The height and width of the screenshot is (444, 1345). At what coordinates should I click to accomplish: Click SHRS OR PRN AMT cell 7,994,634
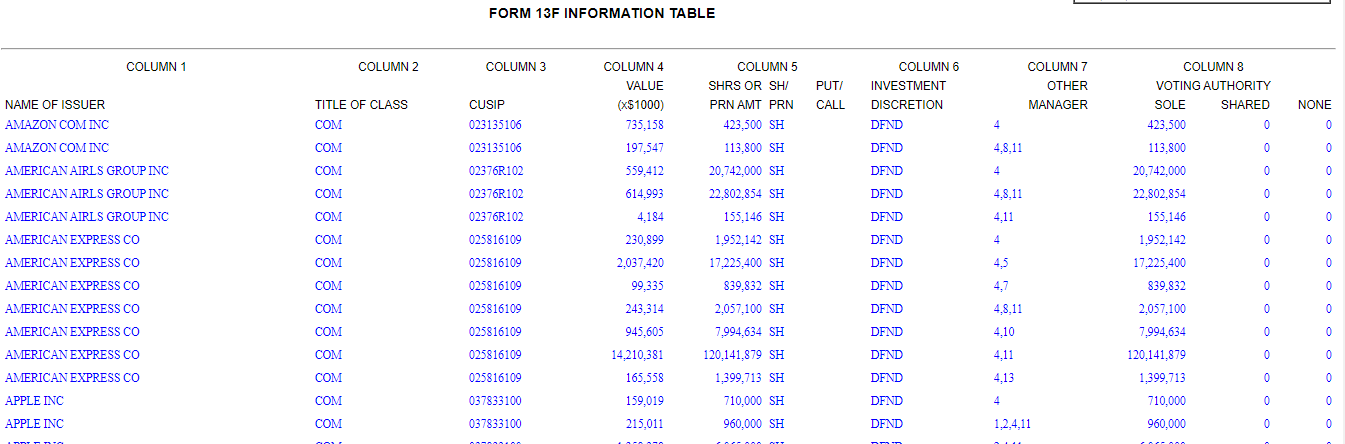(738, 332)
